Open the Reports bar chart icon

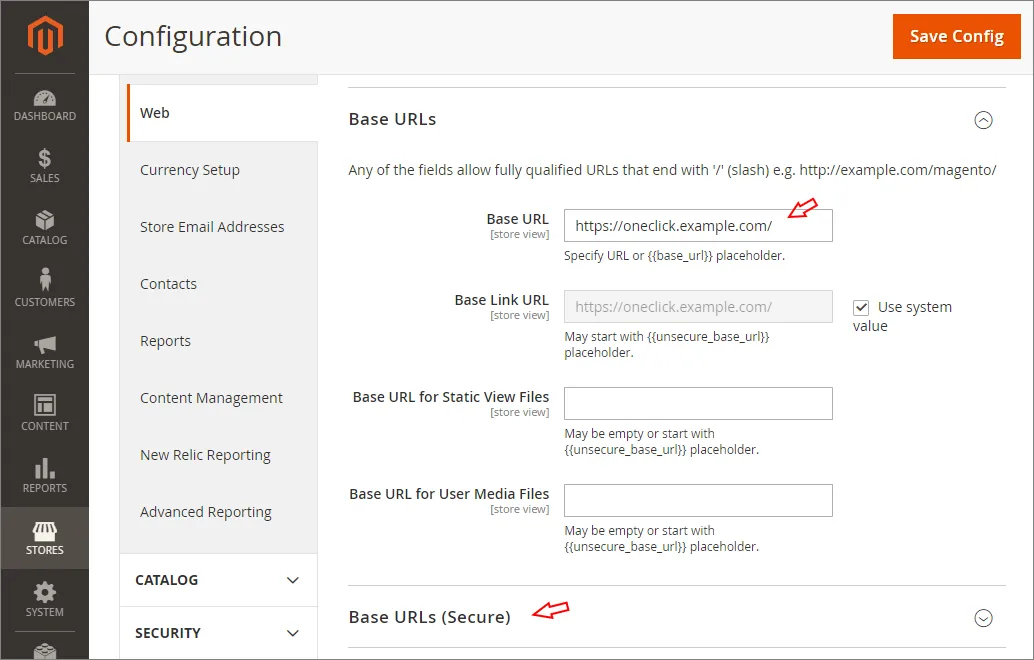(x=45, y=468)
